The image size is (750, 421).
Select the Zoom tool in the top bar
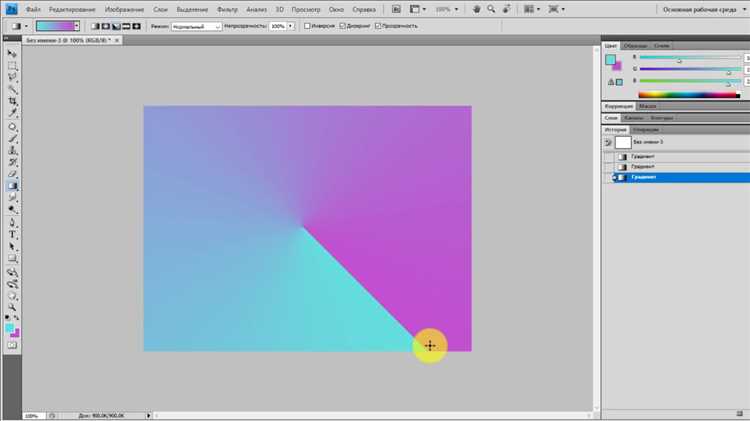pyautogui.click(x=491, y=9)
